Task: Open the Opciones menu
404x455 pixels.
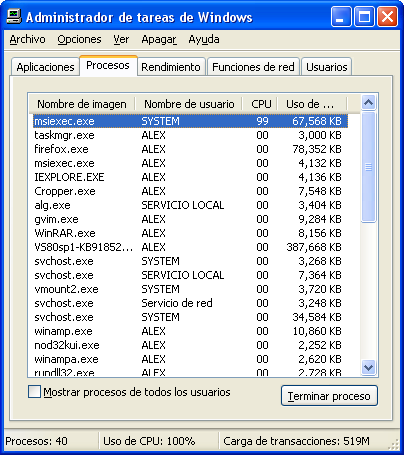Action: [x=79, y=39]
